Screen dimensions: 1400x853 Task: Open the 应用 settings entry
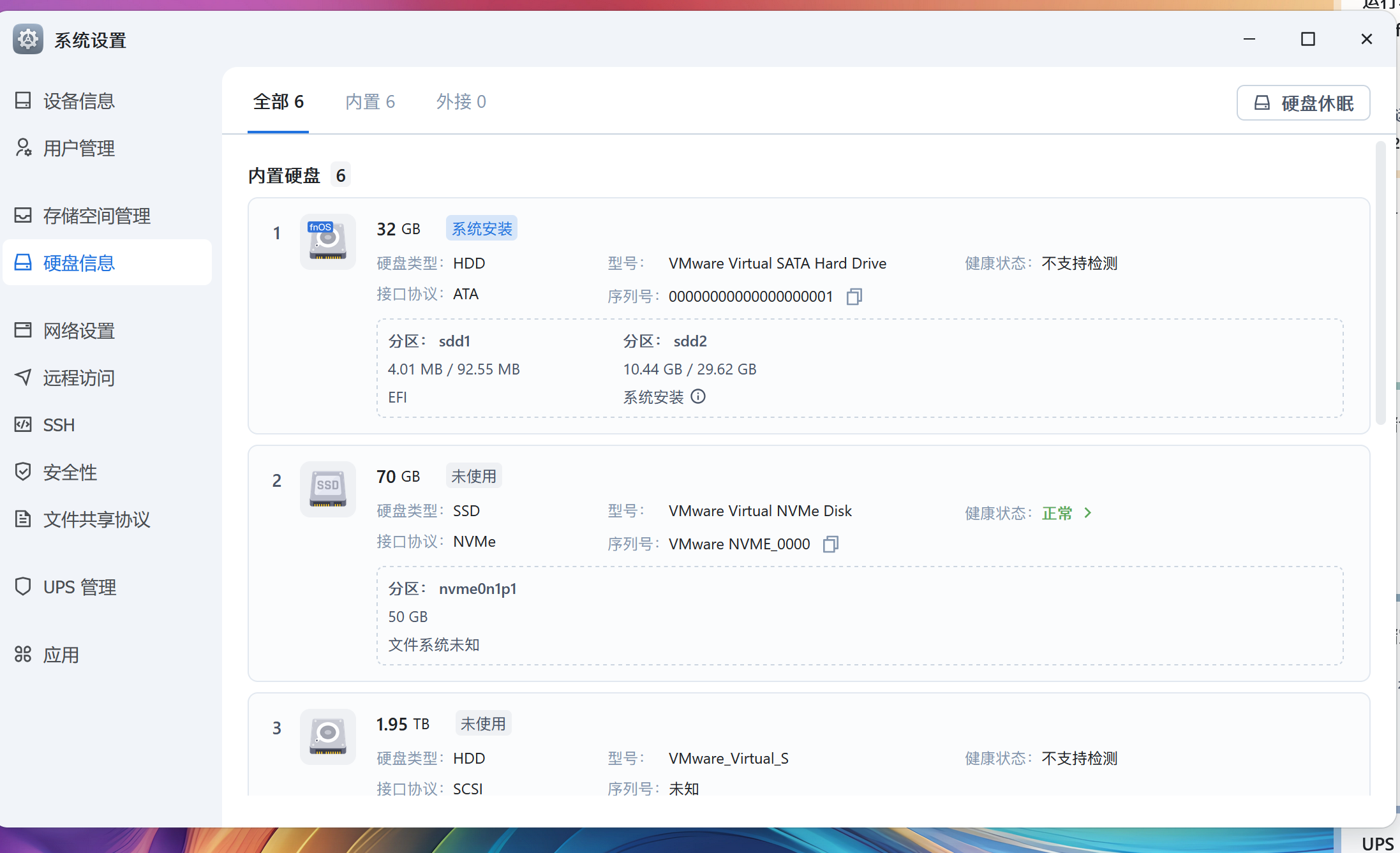(x=107, y=655)
